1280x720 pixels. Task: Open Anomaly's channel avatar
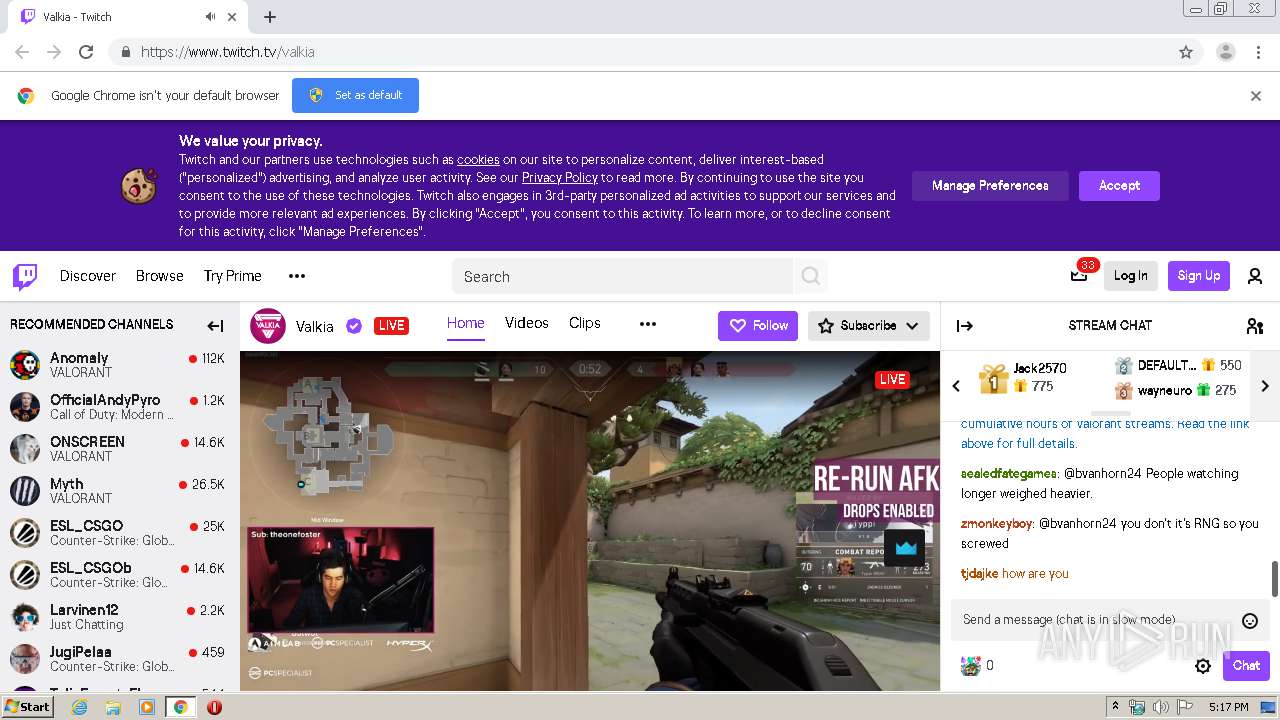coord(25,365)
